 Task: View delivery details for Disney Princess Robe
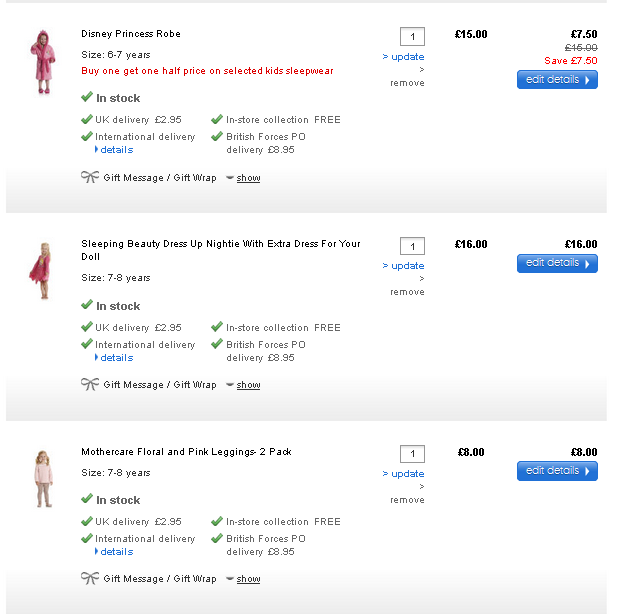click(x=116, y=150)
